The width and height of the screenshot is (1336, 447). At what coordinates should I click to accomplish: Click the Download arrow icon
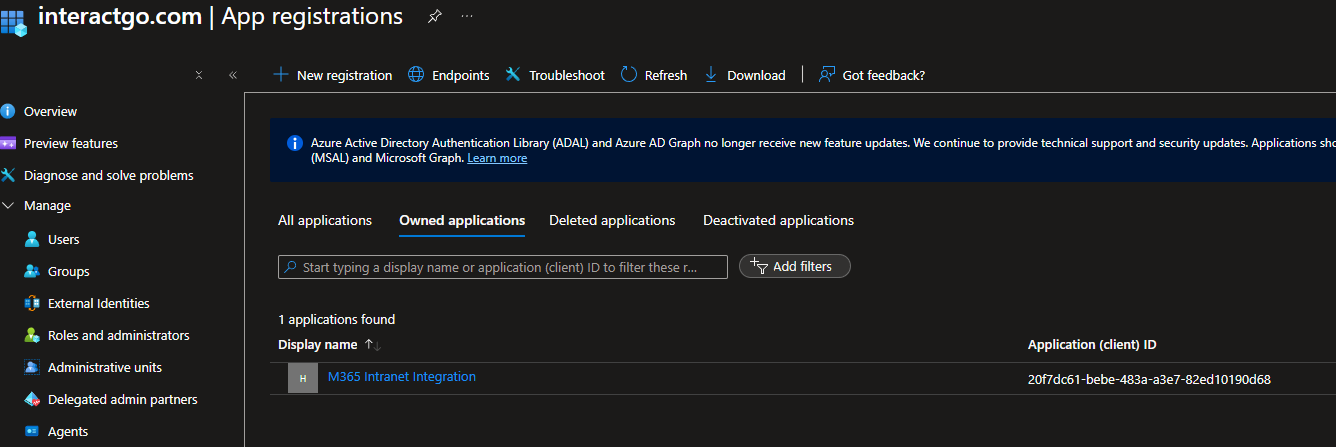tap(711, 75)
